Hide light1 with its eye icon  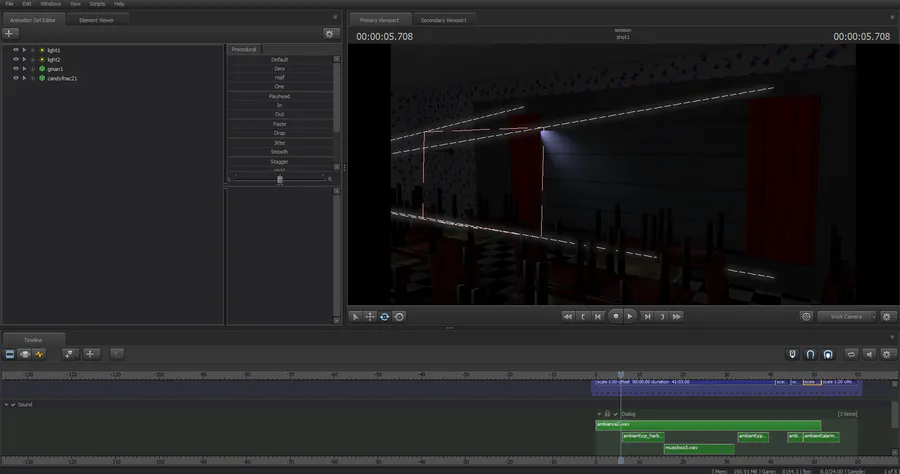coord(16,50)
